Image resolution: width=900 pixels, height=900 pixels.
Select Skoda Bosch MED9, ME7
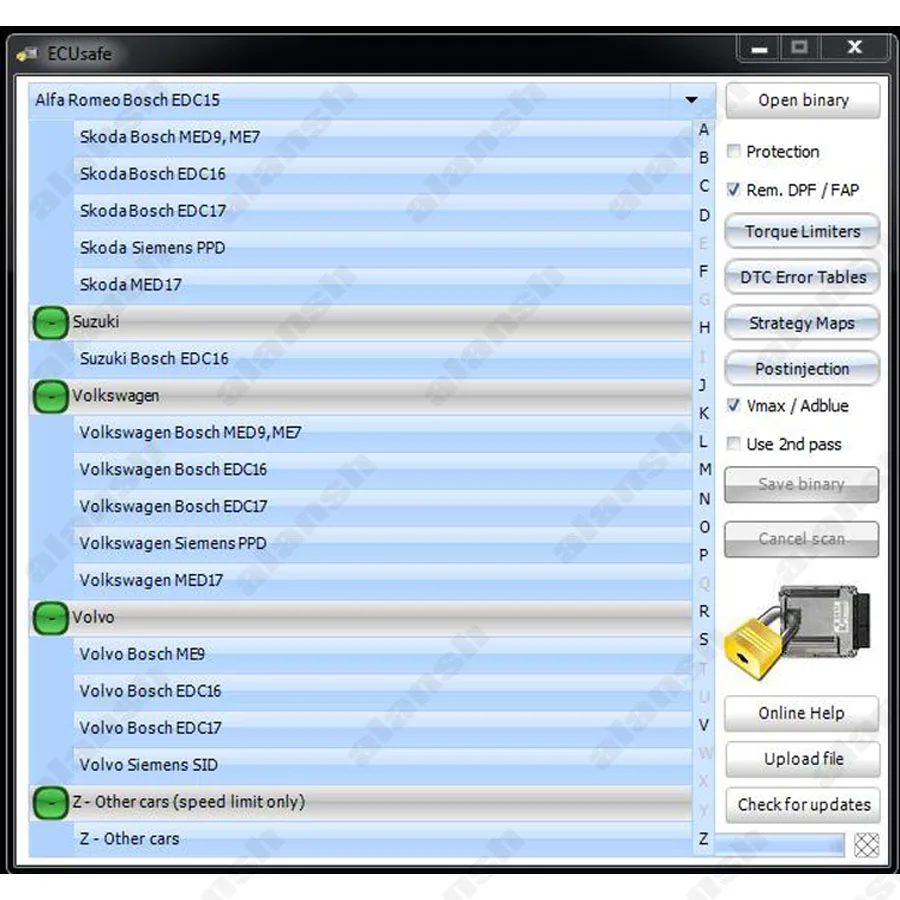tap(382, 137)
